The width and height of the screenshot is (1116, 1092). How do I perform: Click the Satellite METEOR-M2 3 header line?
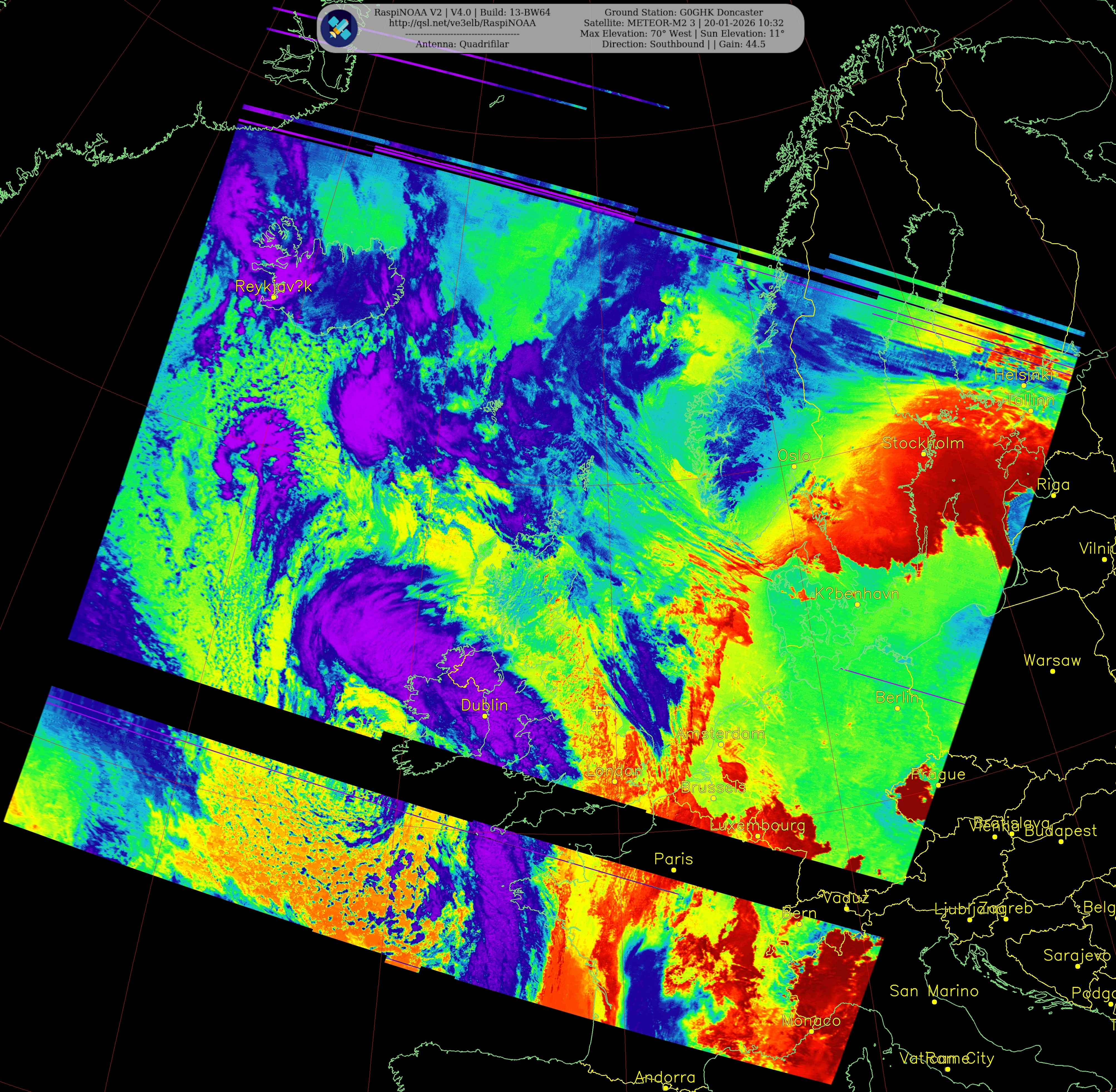pyautogui.click(x=684, y=23)
